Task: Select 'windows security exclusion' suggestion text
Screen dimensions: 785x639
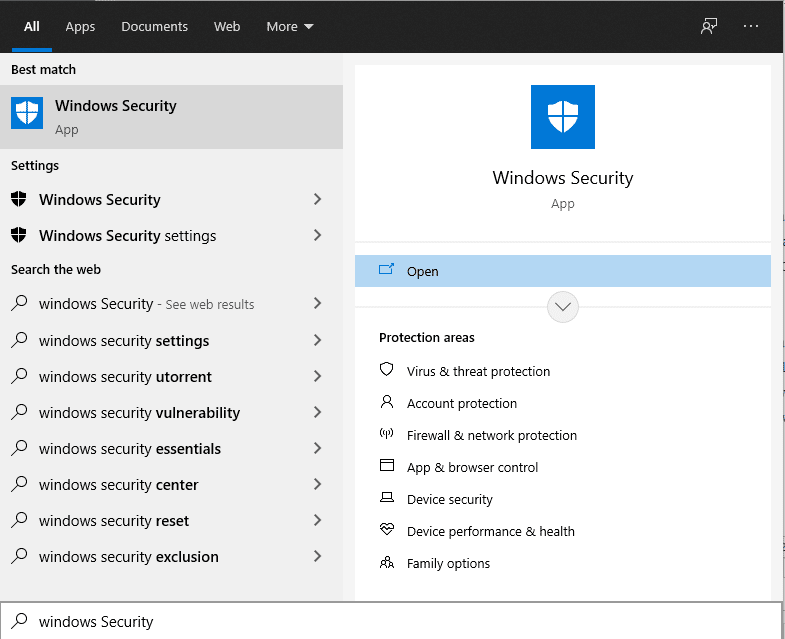Action: click(129, 557)
